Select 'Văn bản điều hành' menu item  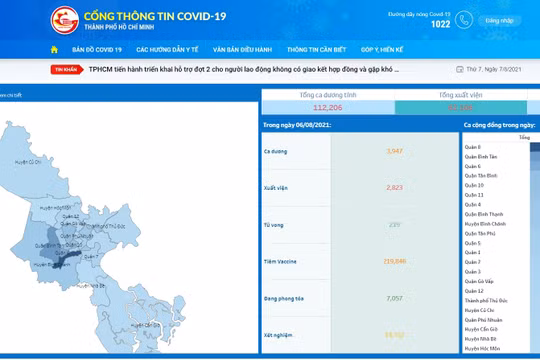(x=242, y=50)
